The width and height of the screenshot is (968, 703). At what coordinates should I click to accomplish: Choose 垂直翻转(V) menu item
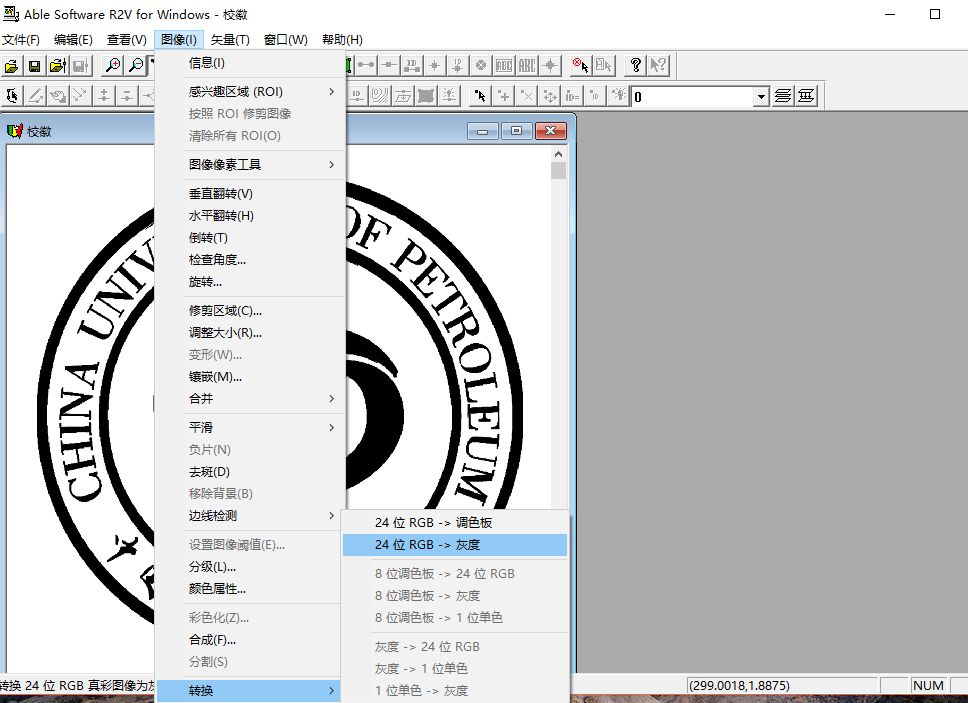pos(250,194)
